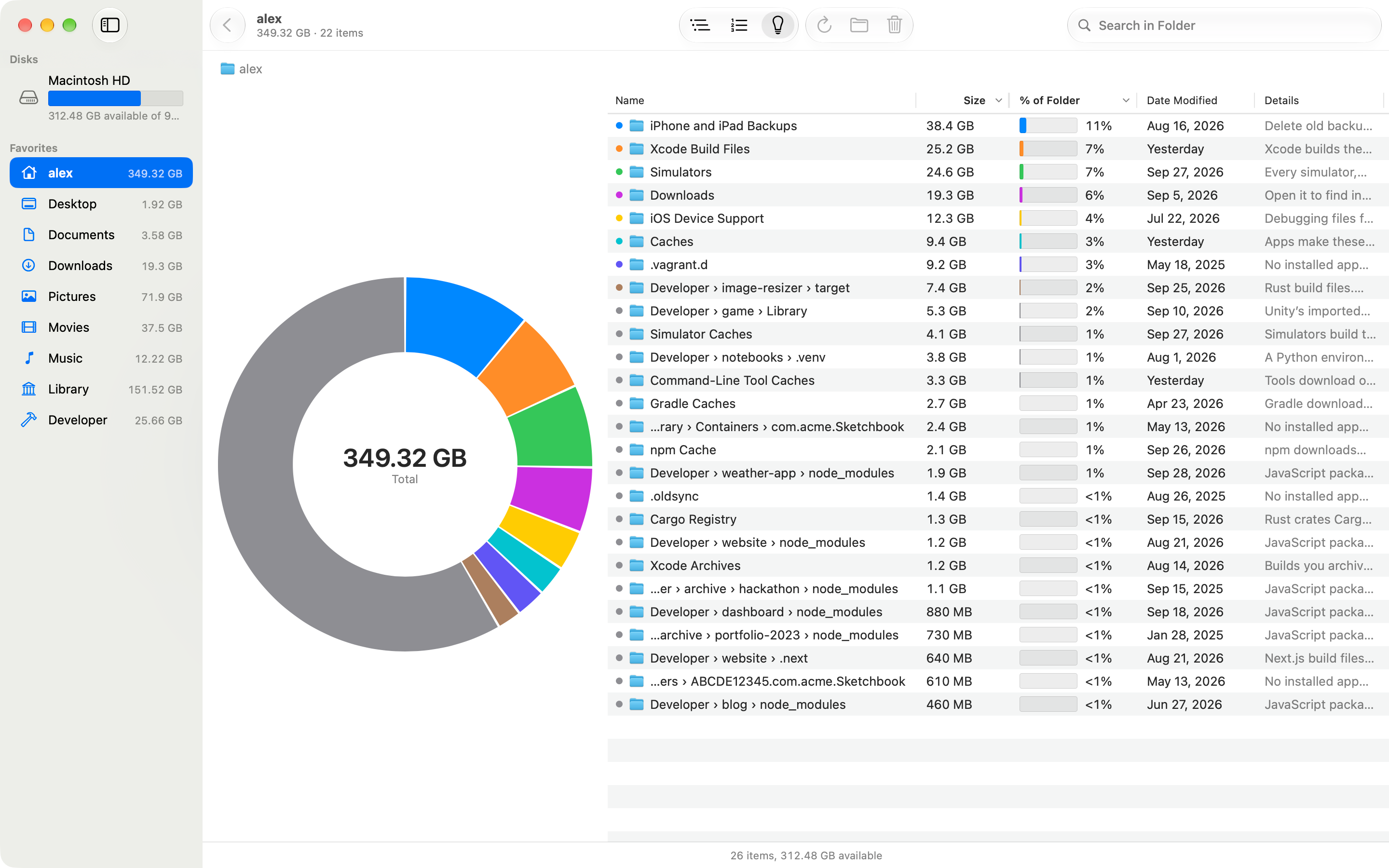Open the % of Folder column chevron

pyautogui.click(x=1126, y=100)
